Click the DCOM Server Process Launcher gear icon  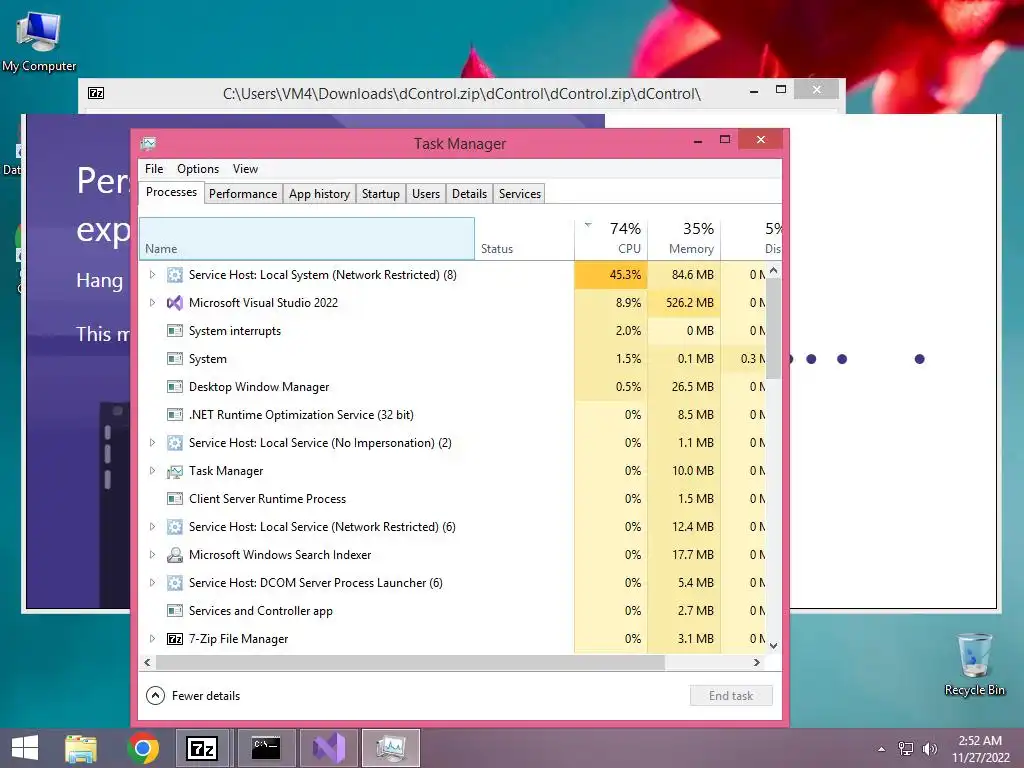click(x=174, y=583)
